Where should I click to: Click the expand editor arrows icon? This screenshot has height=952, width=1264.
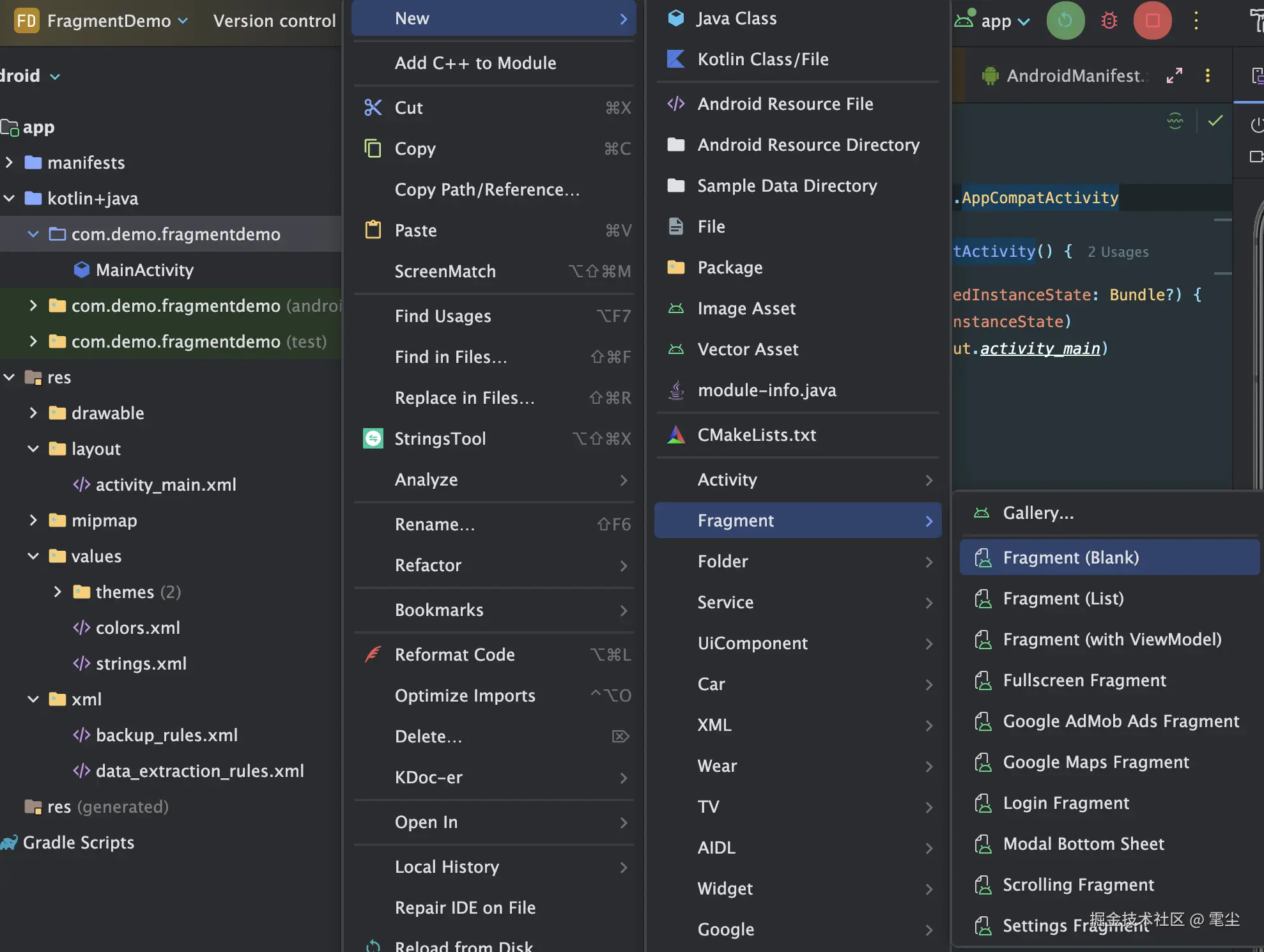click(1175, 75)
